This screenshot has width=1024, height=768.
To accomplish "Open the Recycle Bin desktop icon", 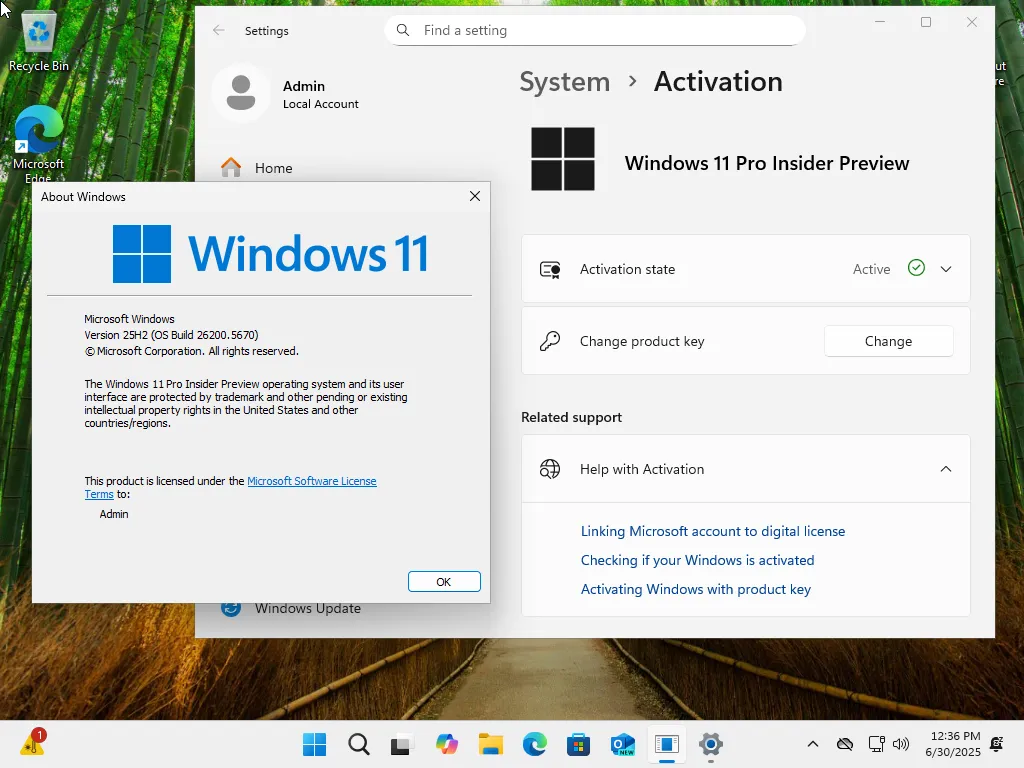I will [39, 41].
